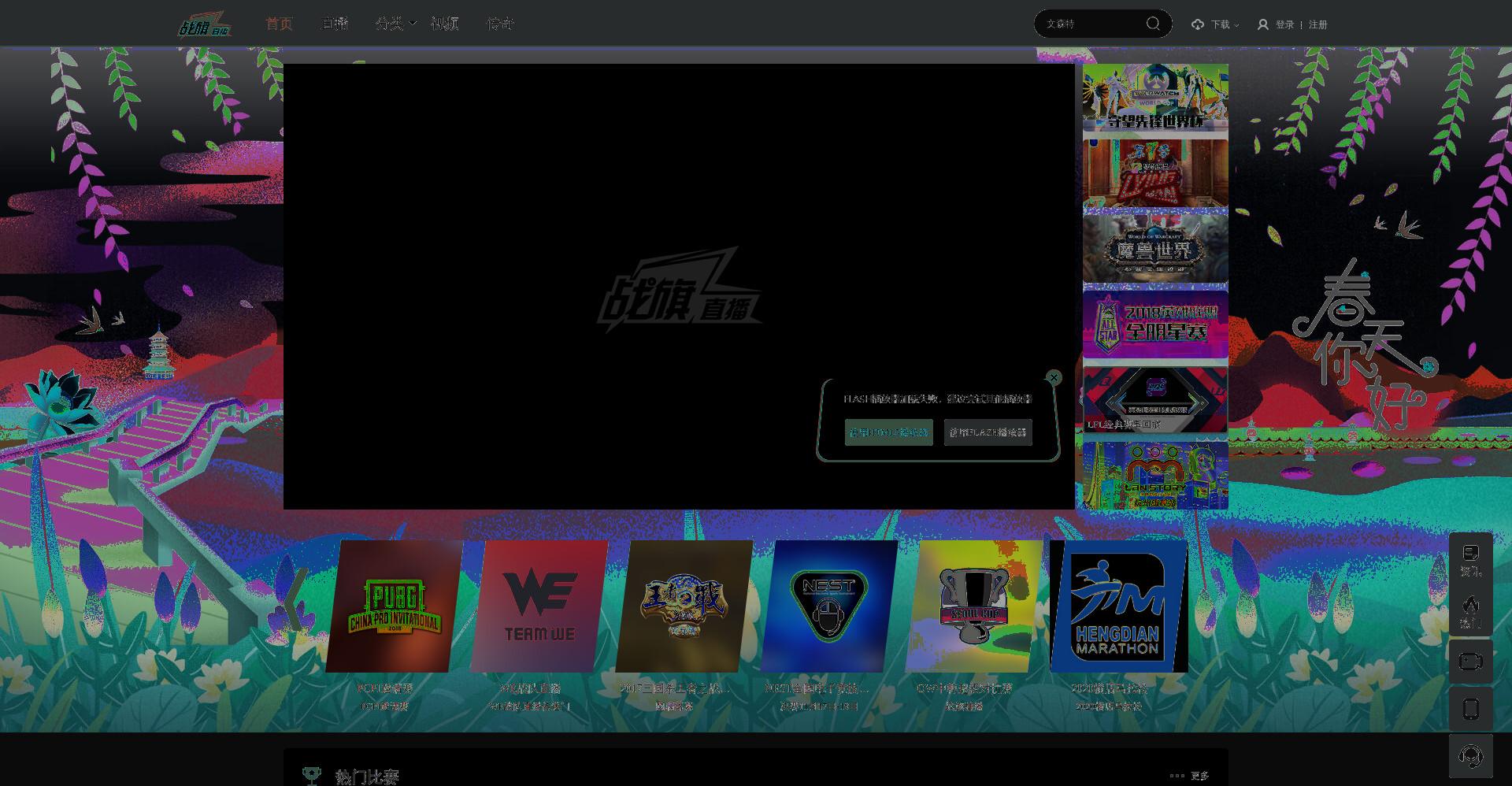
Task: Click the trophy icon beside 热门比赛
Action: (x=312, y=776)
